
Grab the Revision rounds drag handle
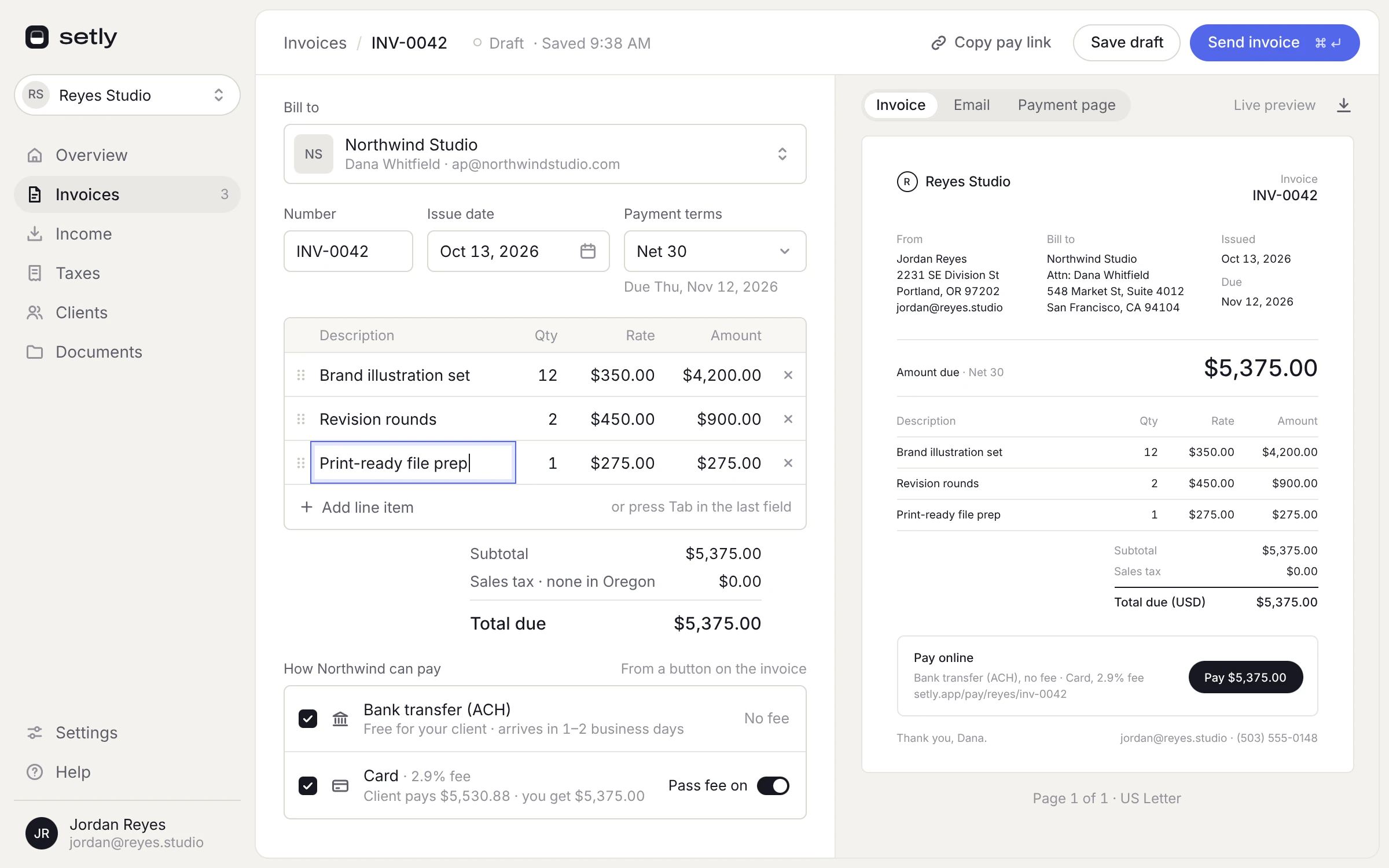click(301, 419)
